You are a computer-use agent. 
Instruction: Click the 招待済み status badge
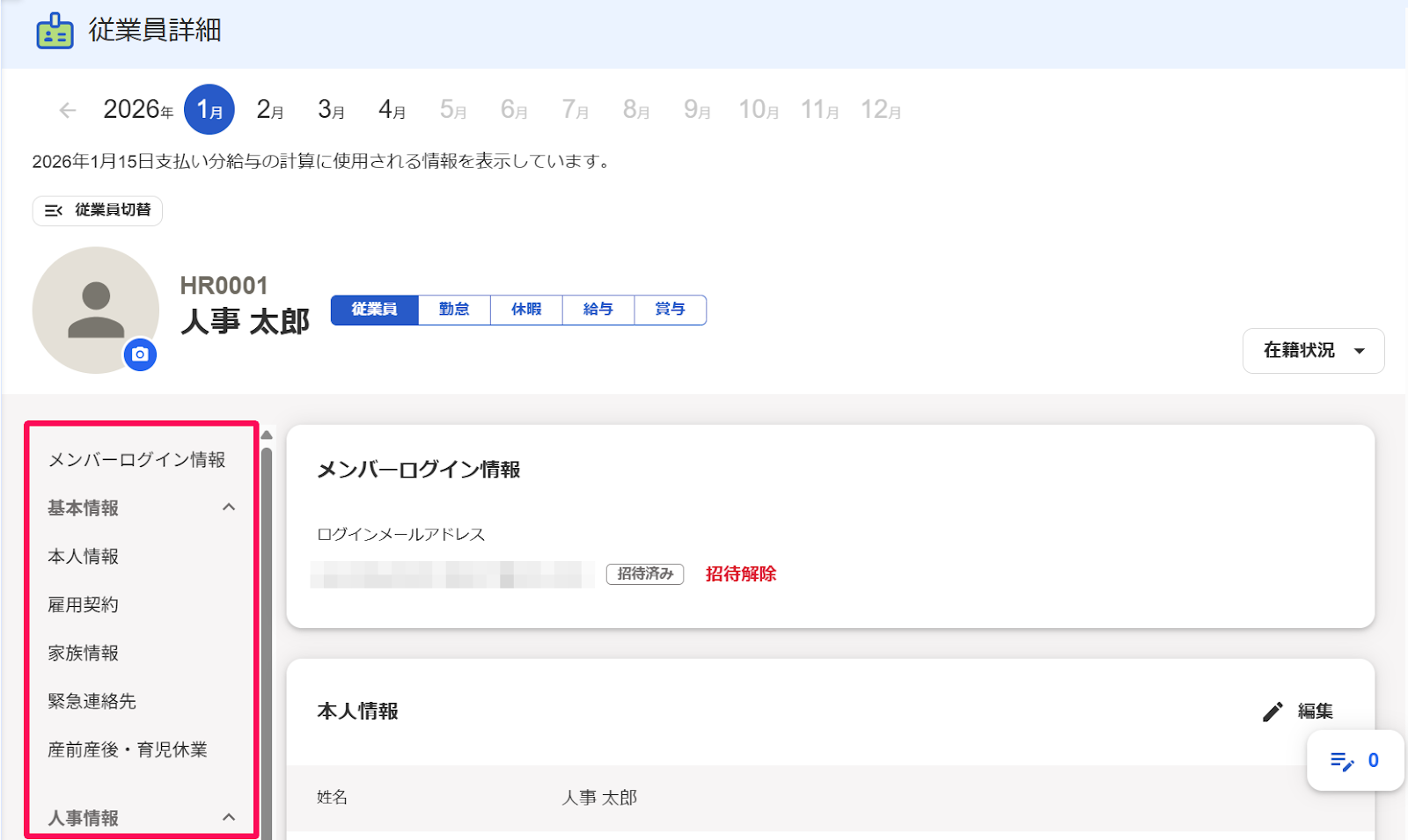point(645,574)
